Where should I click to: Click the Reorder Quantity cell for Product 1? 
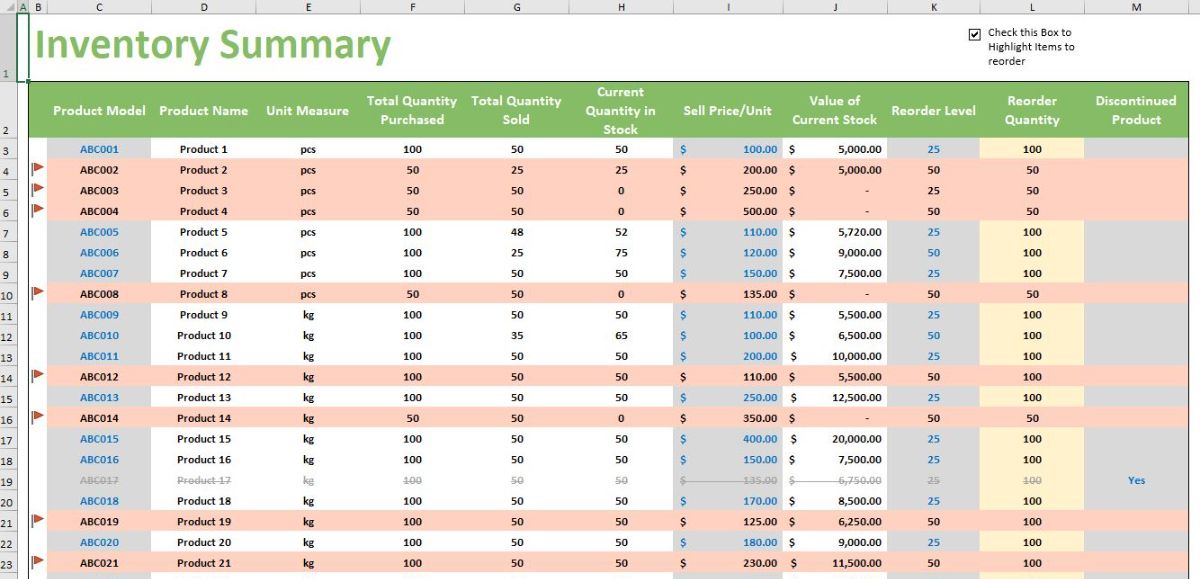[1032, 149]
